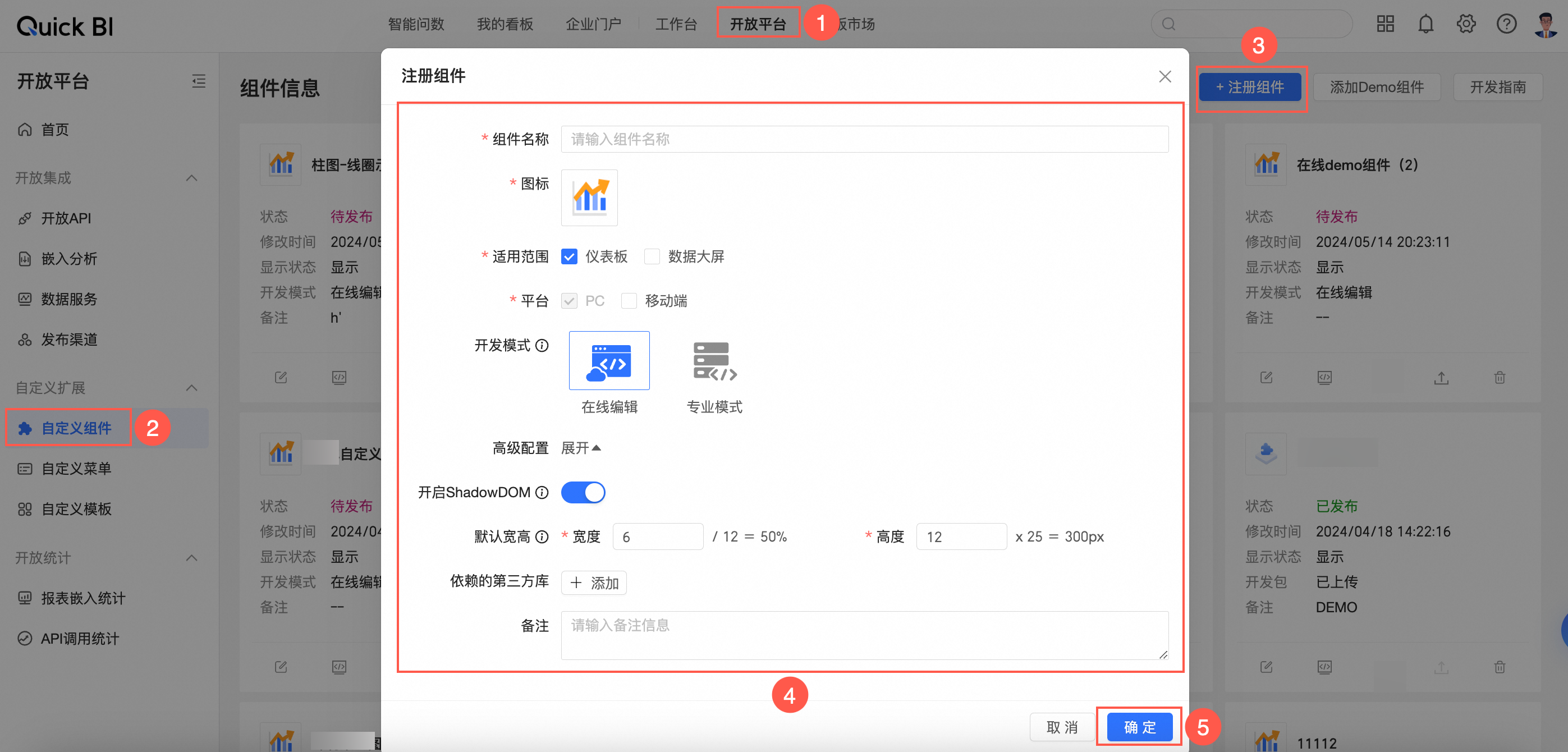Open the 企业门户 tab
This screenshot has width=1568, height=752.
[594, 24]
